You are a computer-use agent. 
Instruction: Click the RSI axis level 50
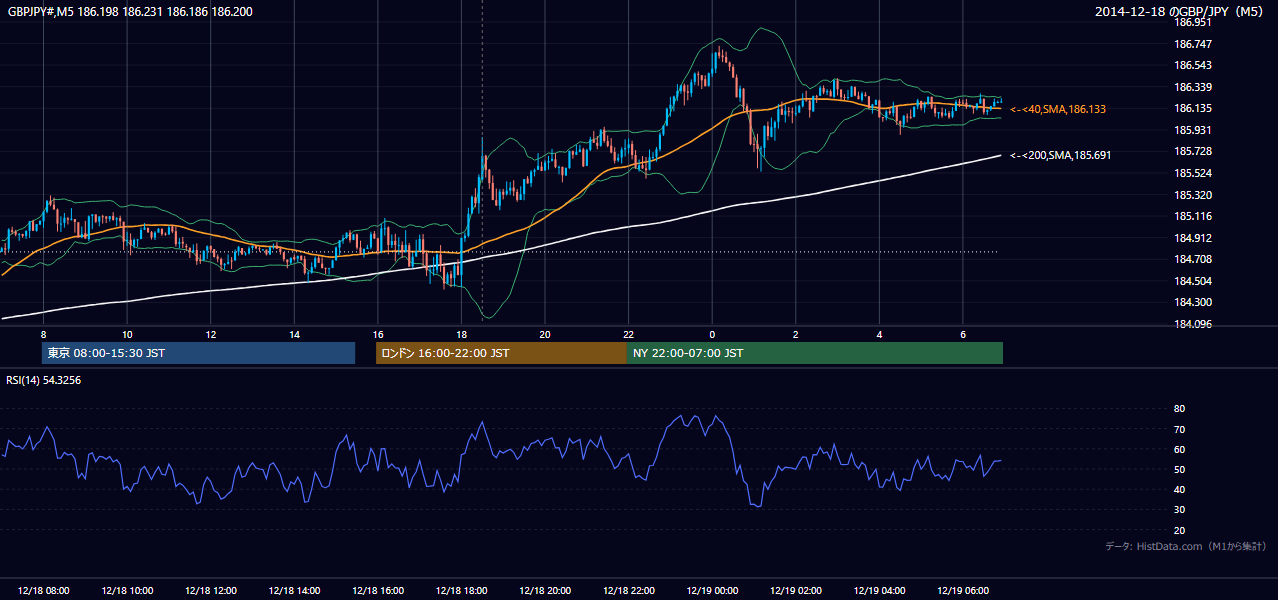click(x=1180, y=469)
